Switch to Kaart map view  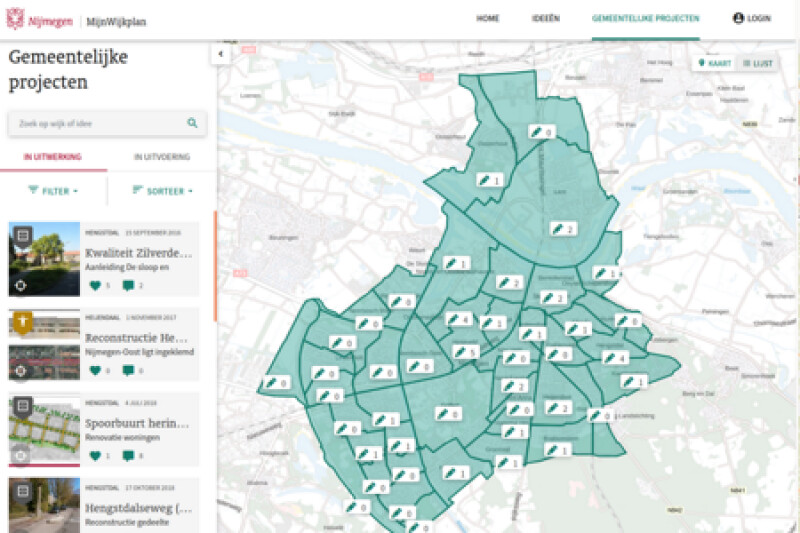point(715,63)
